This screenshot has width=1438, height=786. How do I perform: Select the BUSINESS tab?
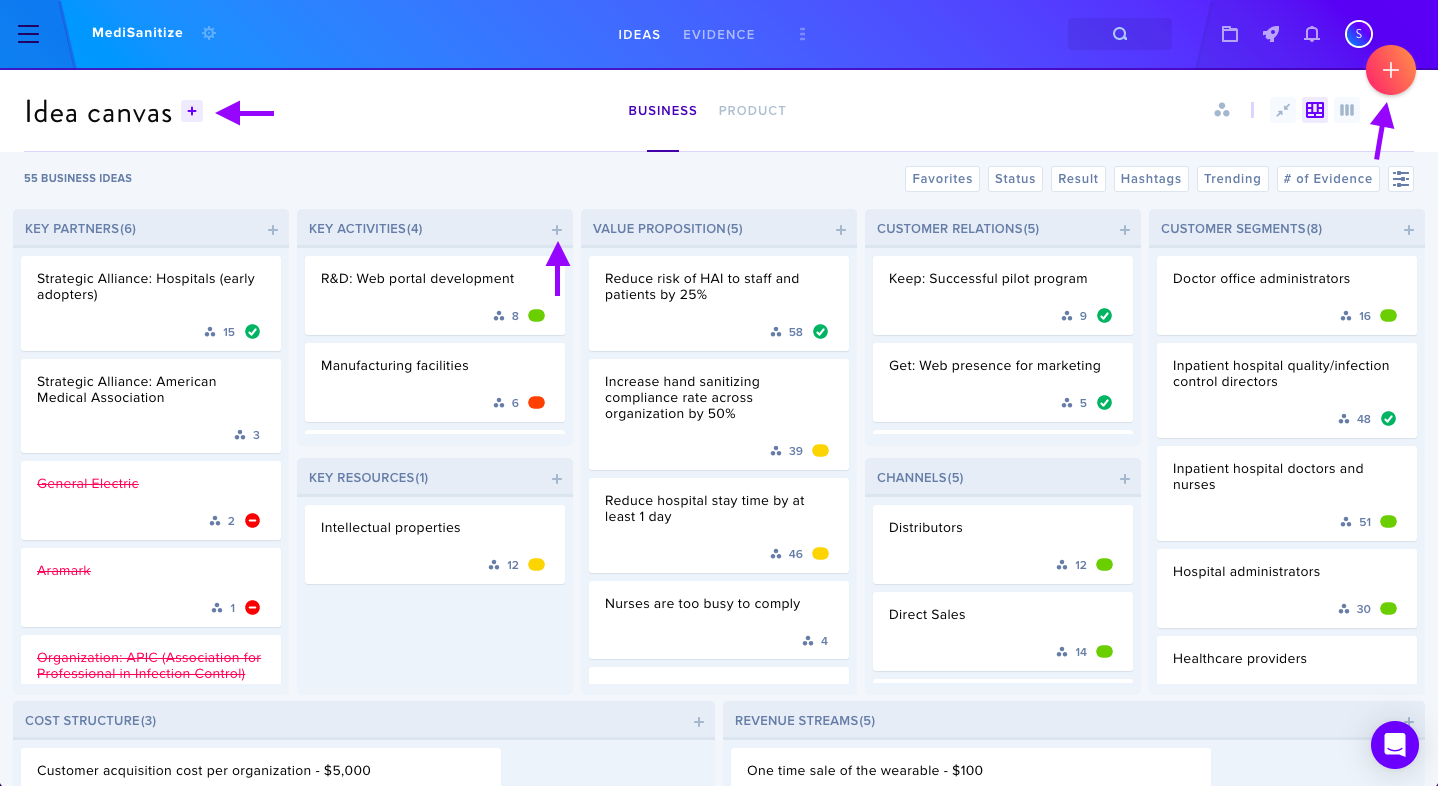[663, 111]
